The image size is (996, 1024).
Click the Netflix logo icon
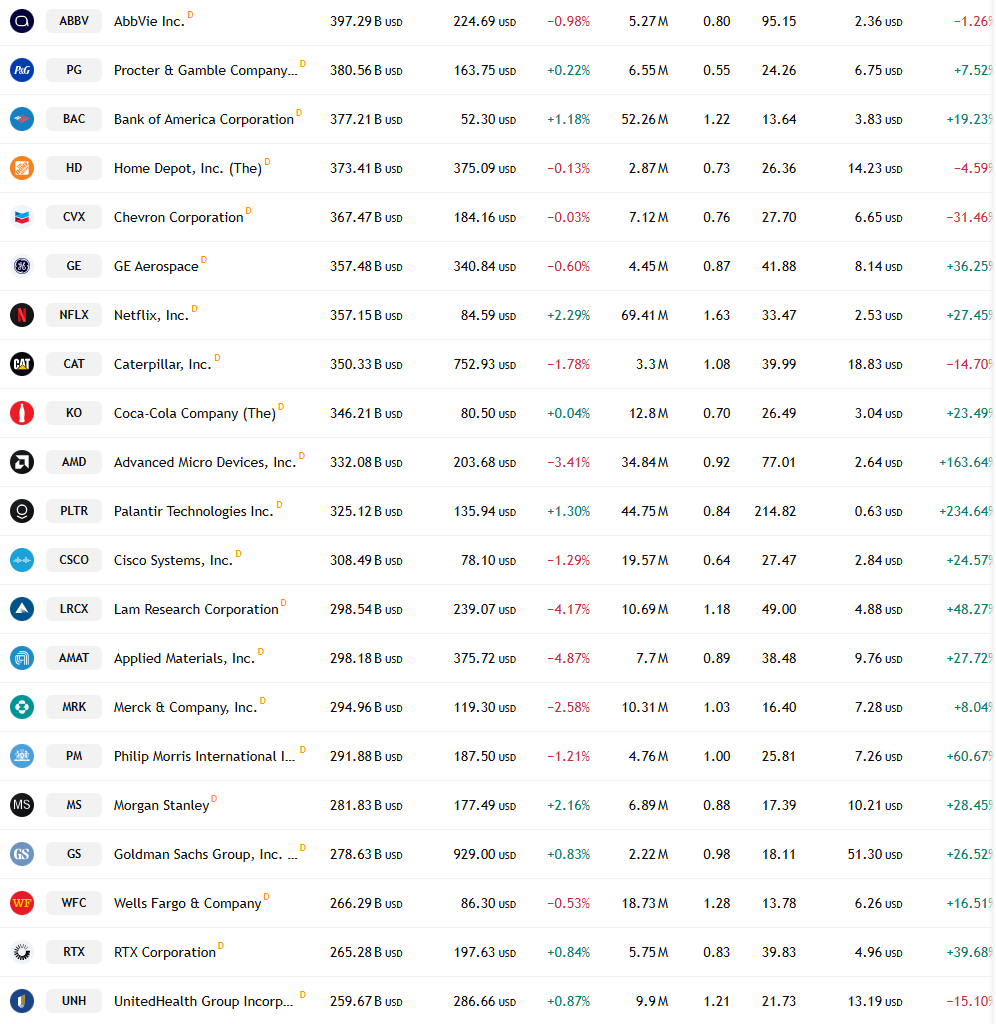coord(22,315)
